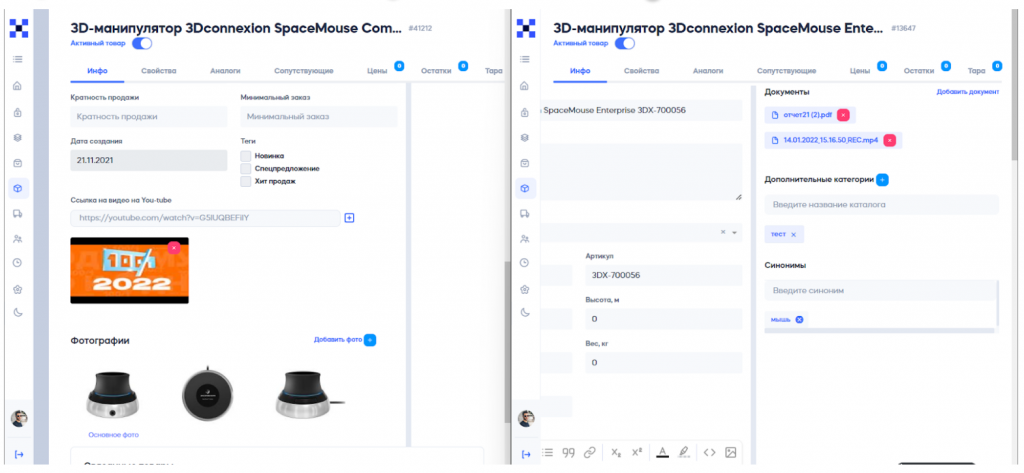1024x473 pixels.
Task: Pick text color via underlined A icon
Action: pyautogui.click(x=662, y=452)
